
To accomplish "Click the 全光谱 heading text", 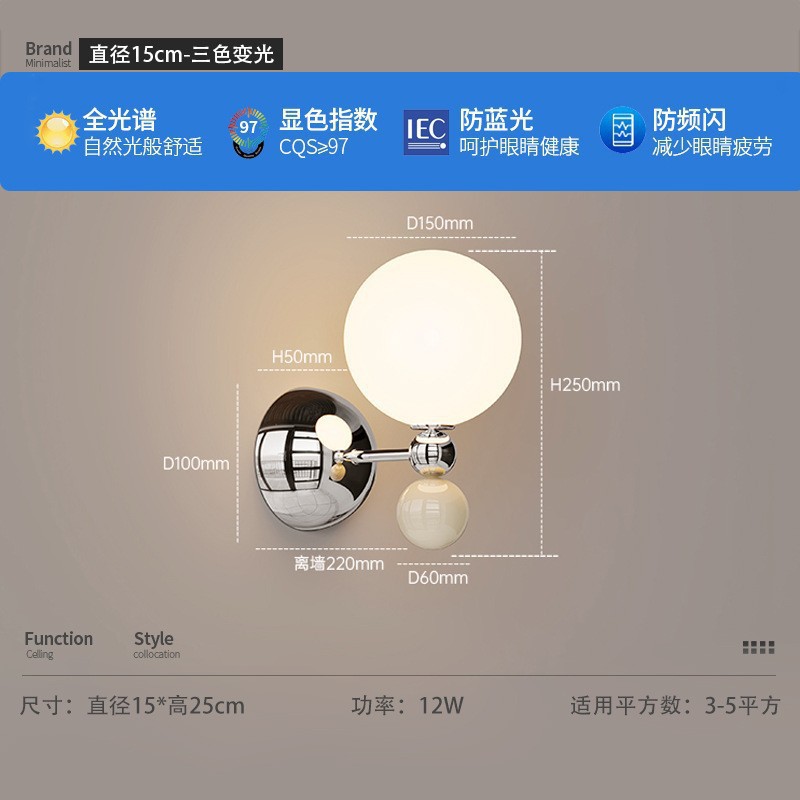I will click(119, 120).
